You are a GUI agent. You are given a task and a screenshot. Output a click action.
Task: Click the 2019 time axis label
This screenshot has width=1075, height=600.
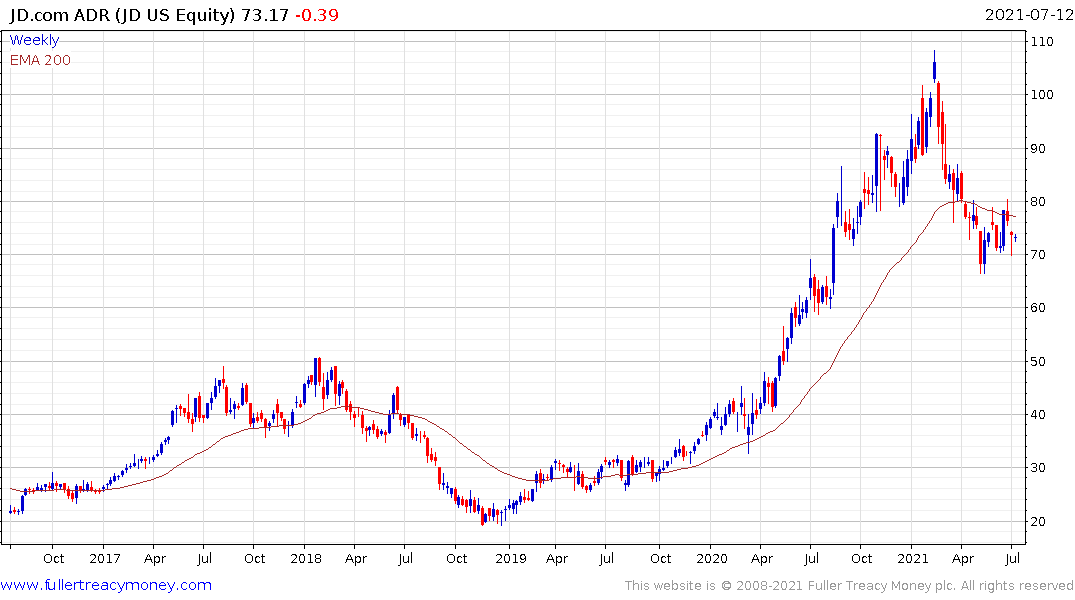pos(511,559)
